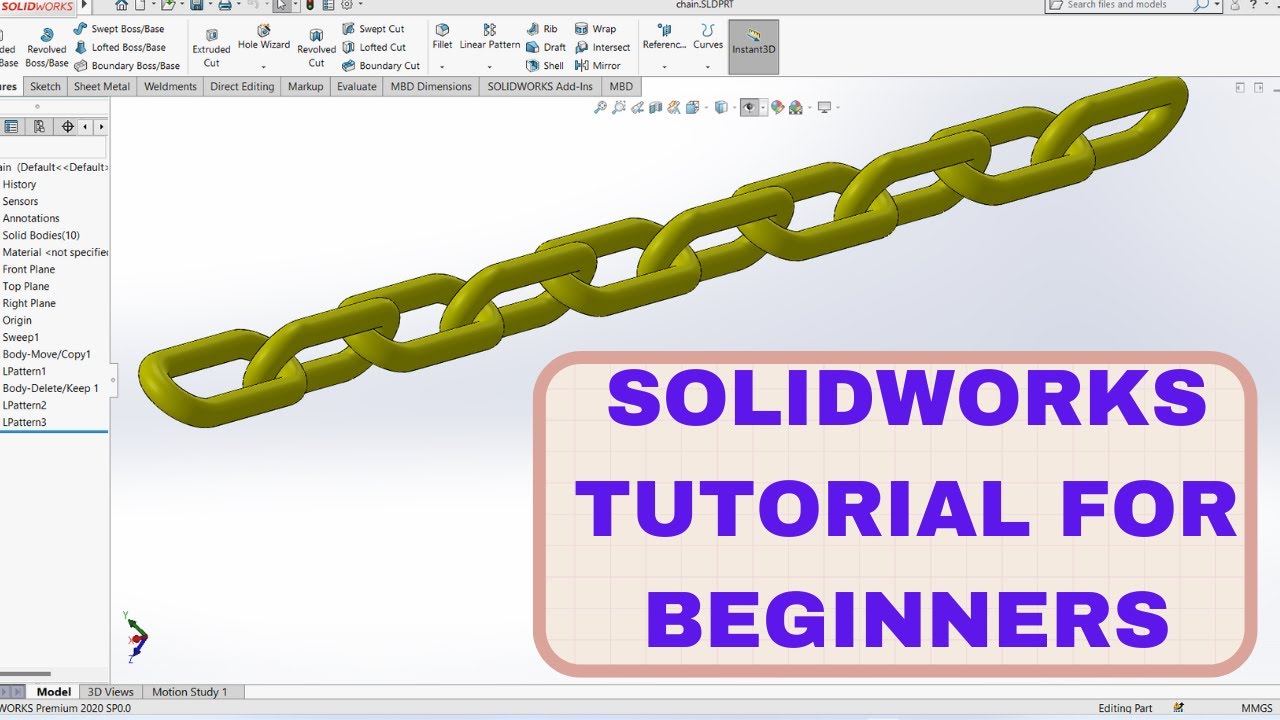Image resolution: width=1280 pixels, height=720 pixels.
Task: Expand Fillet dropdown arrow
Action: point(442,67)
